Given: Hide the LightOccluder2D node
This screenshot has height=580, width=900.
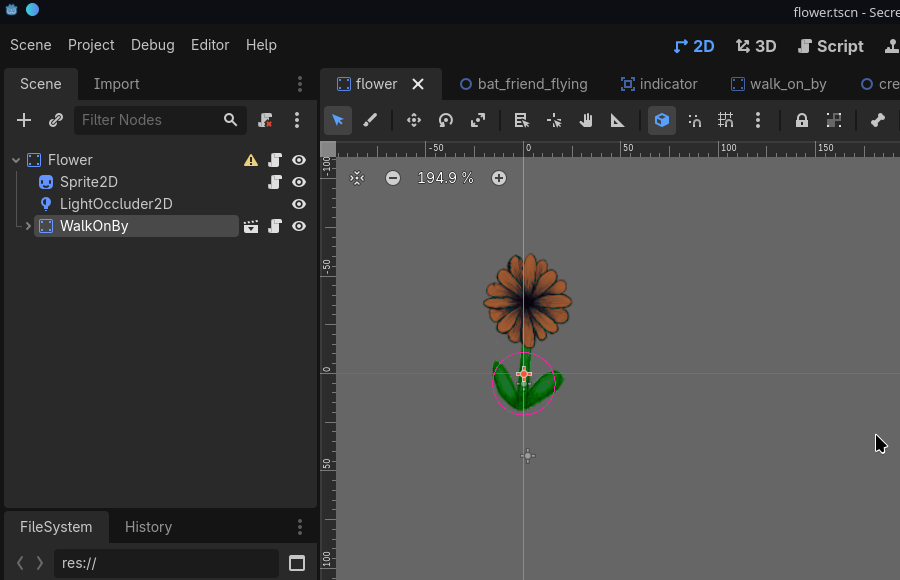Looking at the screenshot, I should tap(298, 204).
